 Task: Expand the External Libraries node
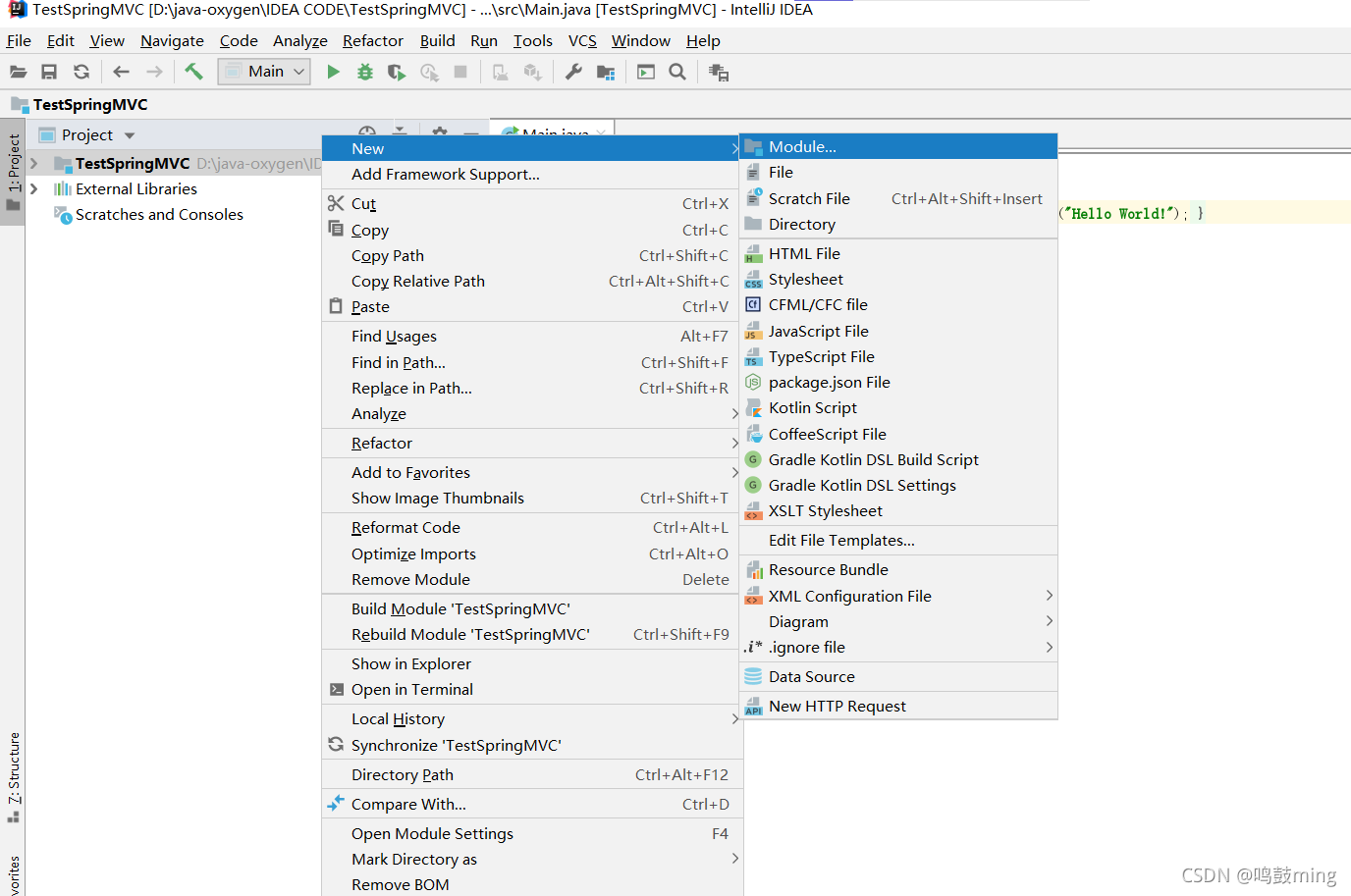coord(34,188)
